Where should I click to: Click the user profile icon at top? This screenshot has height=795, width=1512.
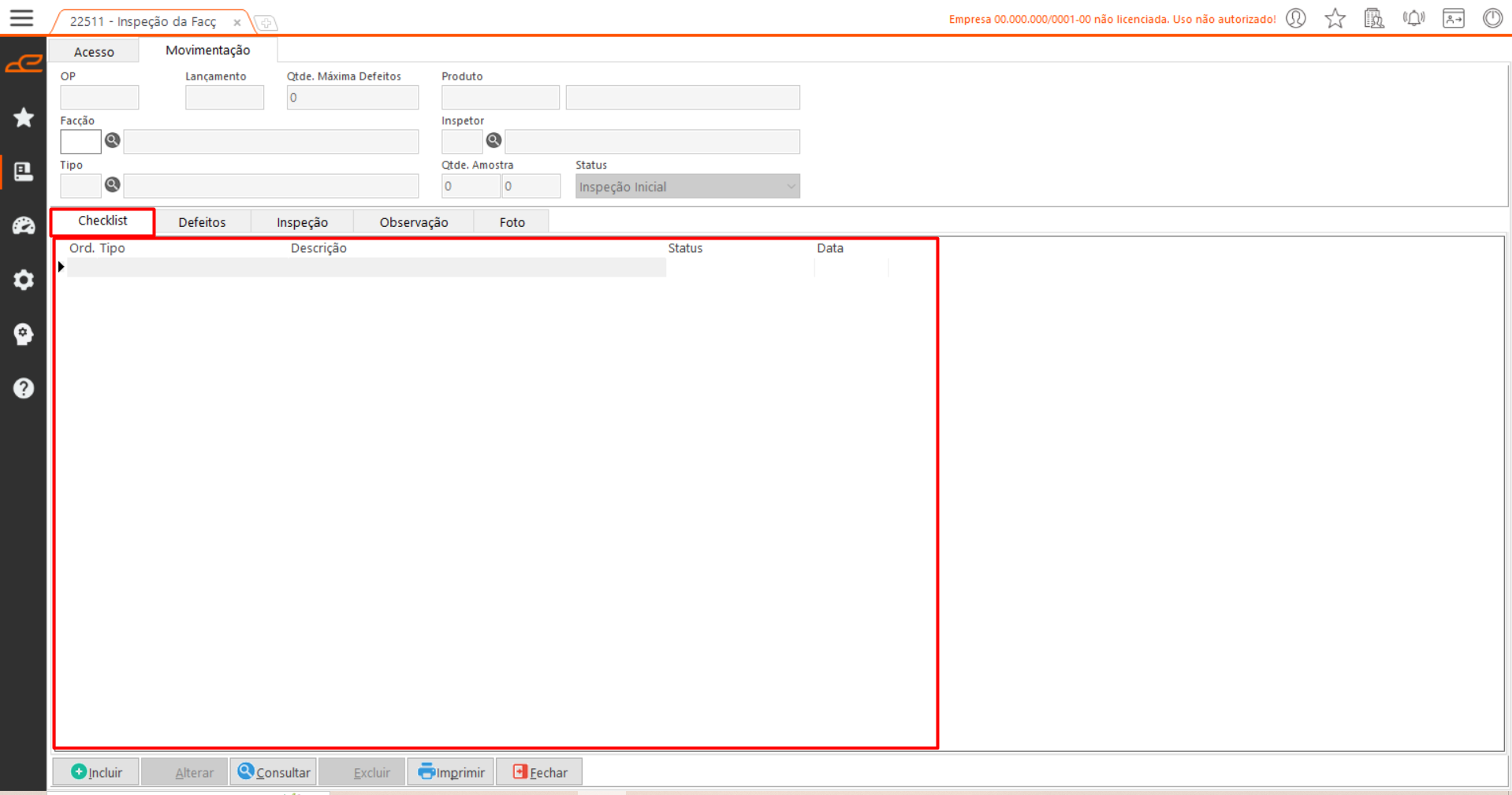point(1296,18)
